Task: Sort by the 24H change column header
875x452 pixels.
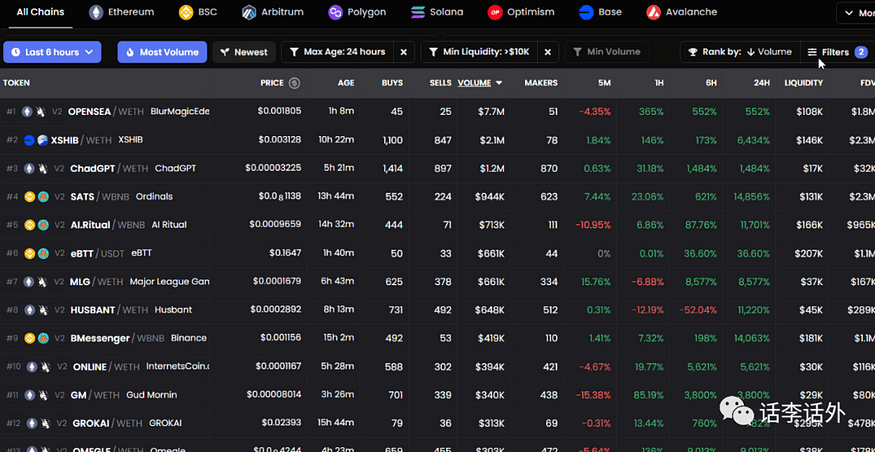Action: point(762,83)
